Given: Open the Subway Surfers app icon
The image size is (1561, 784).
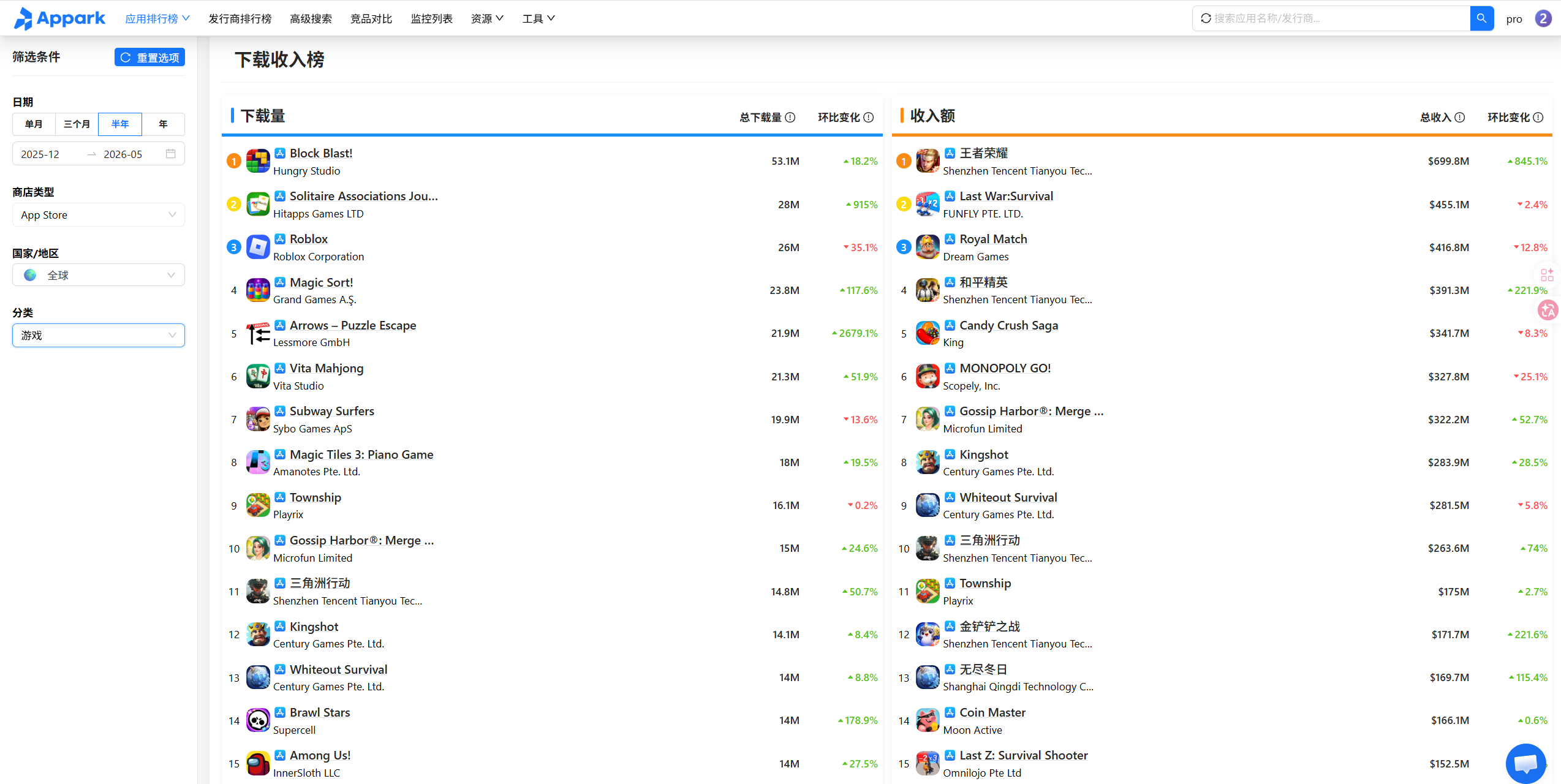Looking at the screenshot, I should pos(258,419).
